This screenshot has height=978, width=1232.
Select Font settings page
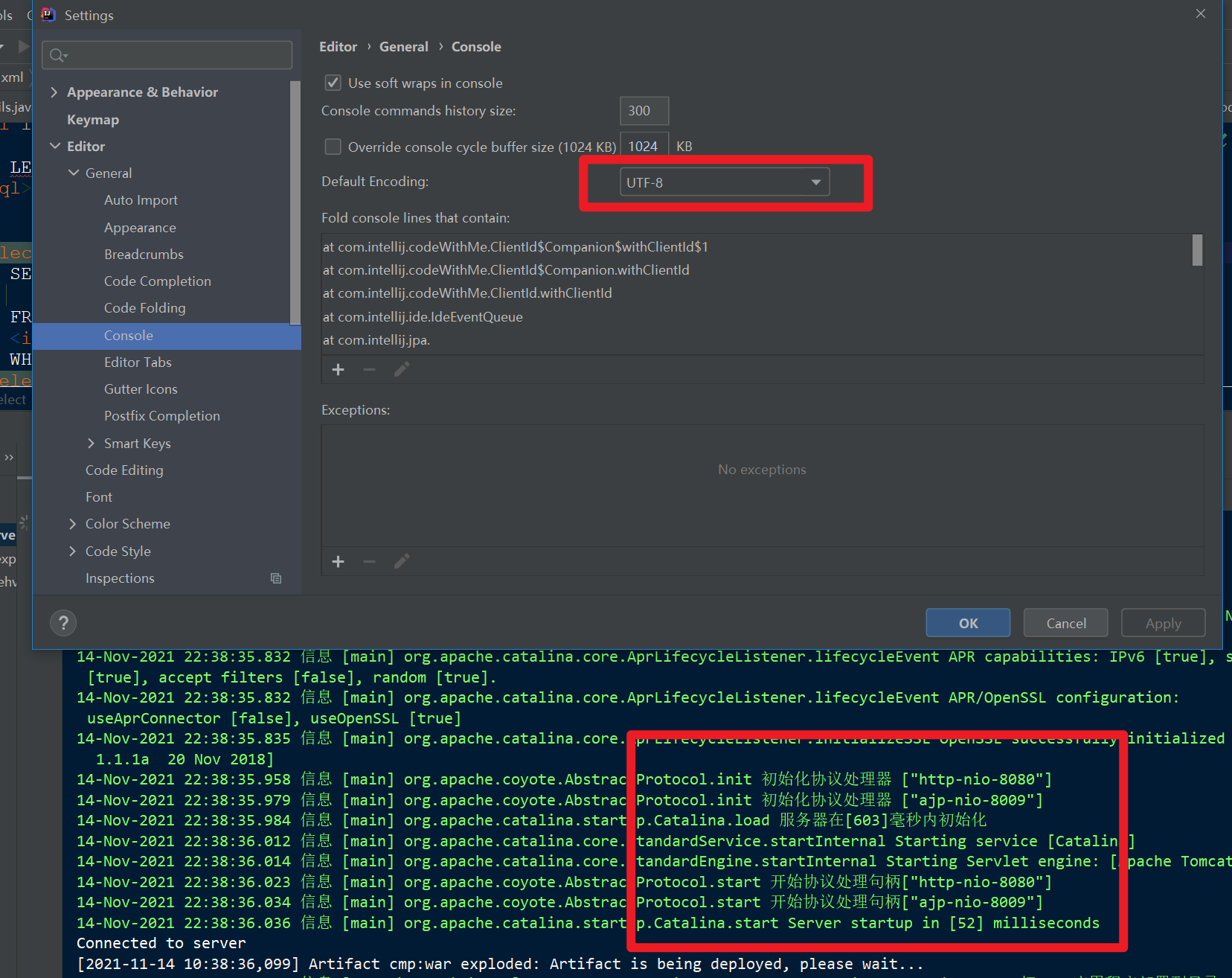99,497
